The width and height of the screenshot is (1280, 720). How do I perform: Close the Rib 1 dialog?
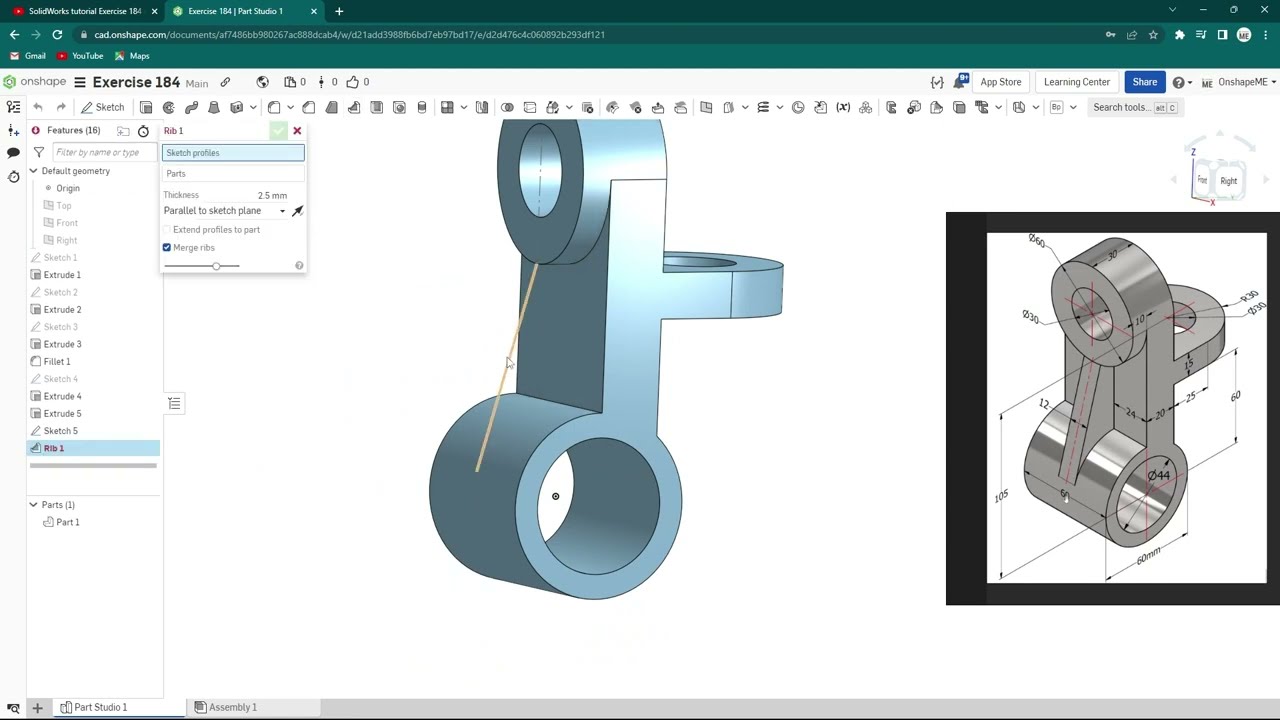pyautogui.click(x=297, y=131)
